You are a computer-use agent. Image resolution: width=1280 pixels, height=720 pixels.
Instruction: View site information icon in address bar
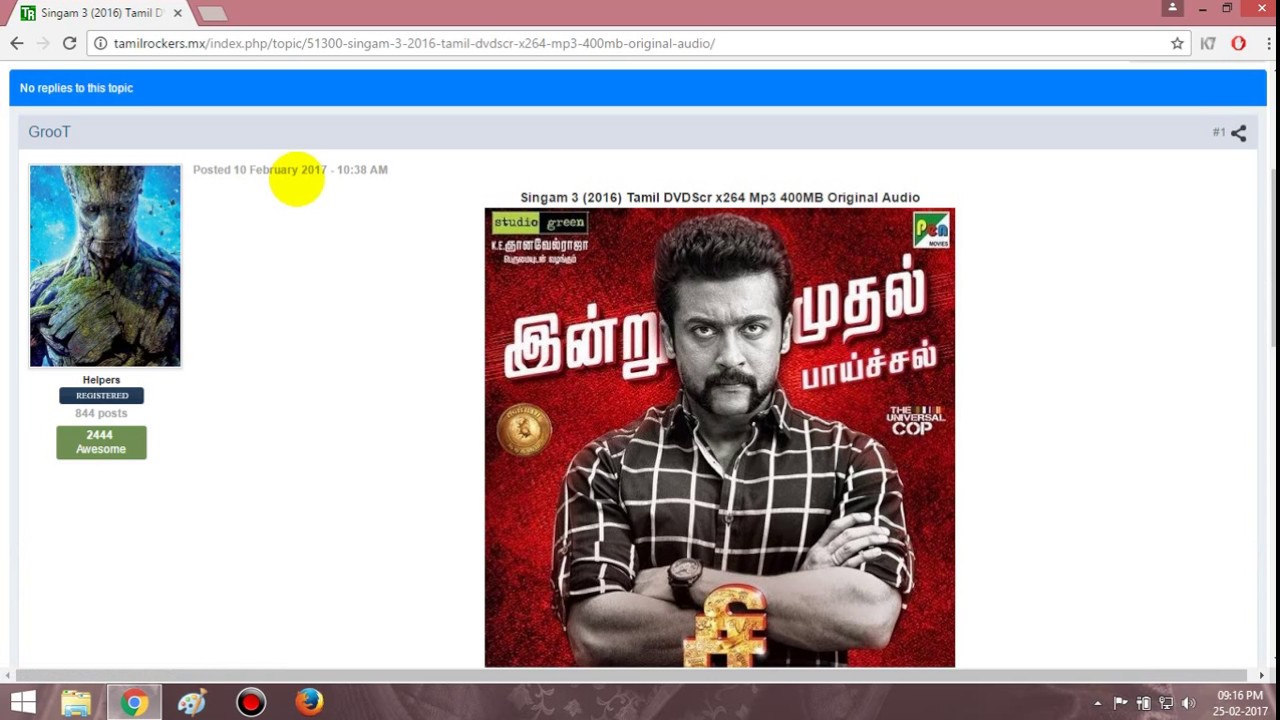tap(101, 43)
